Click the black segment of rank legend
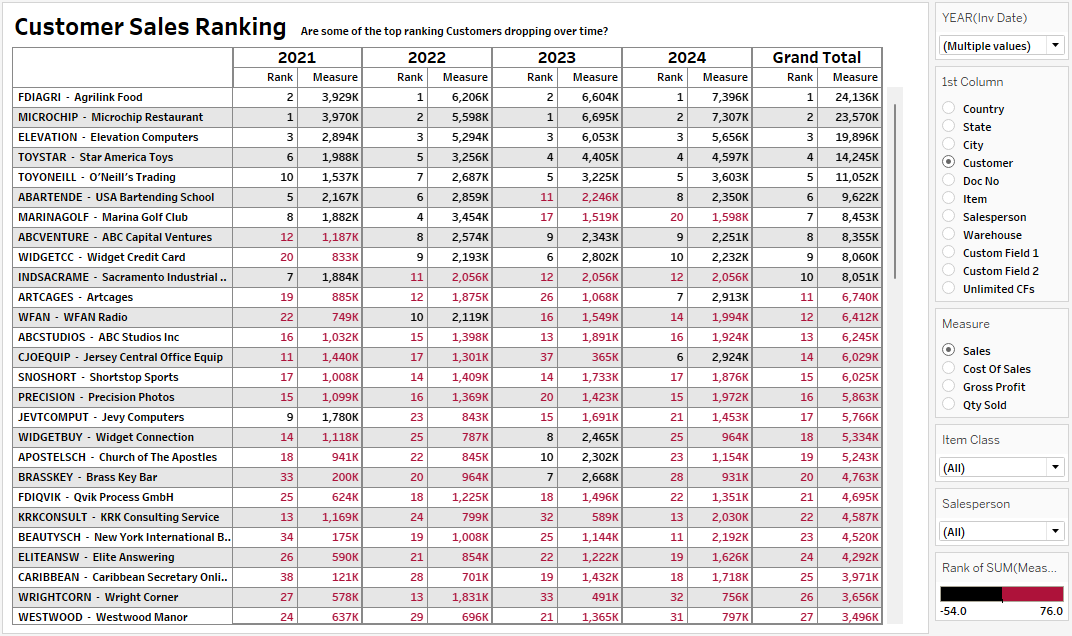 (971, 594)
